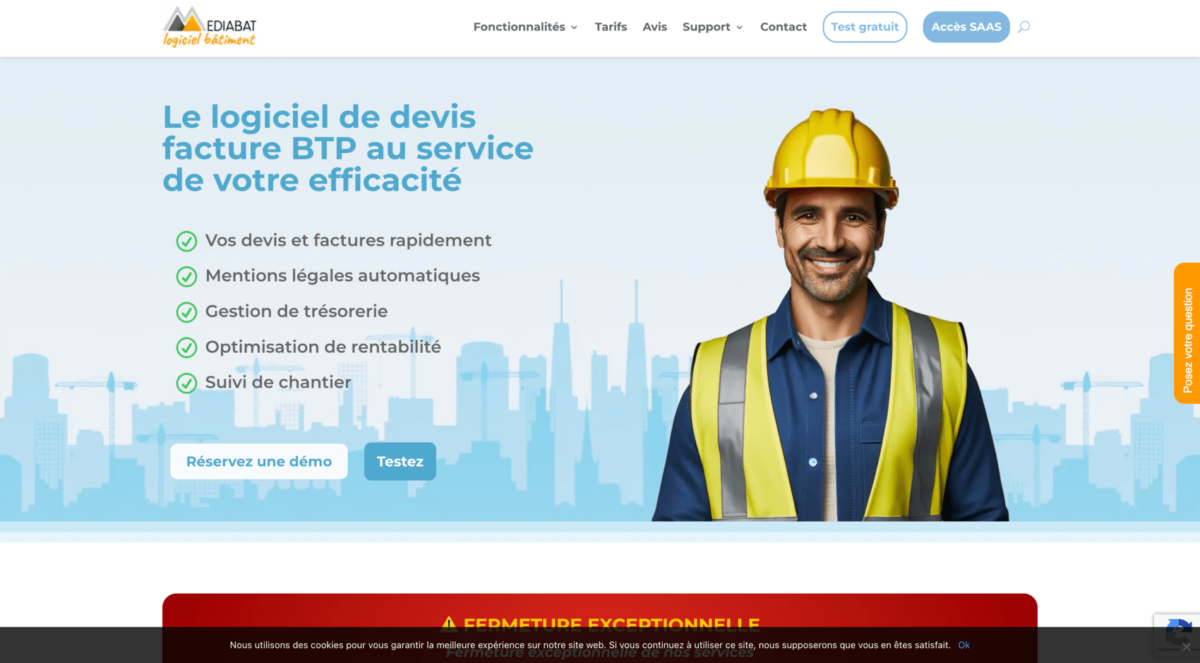The height and width of the screenshot is (663, 1200).
Task: Select Contact in the navigation bar
Action: pos(783,27)
